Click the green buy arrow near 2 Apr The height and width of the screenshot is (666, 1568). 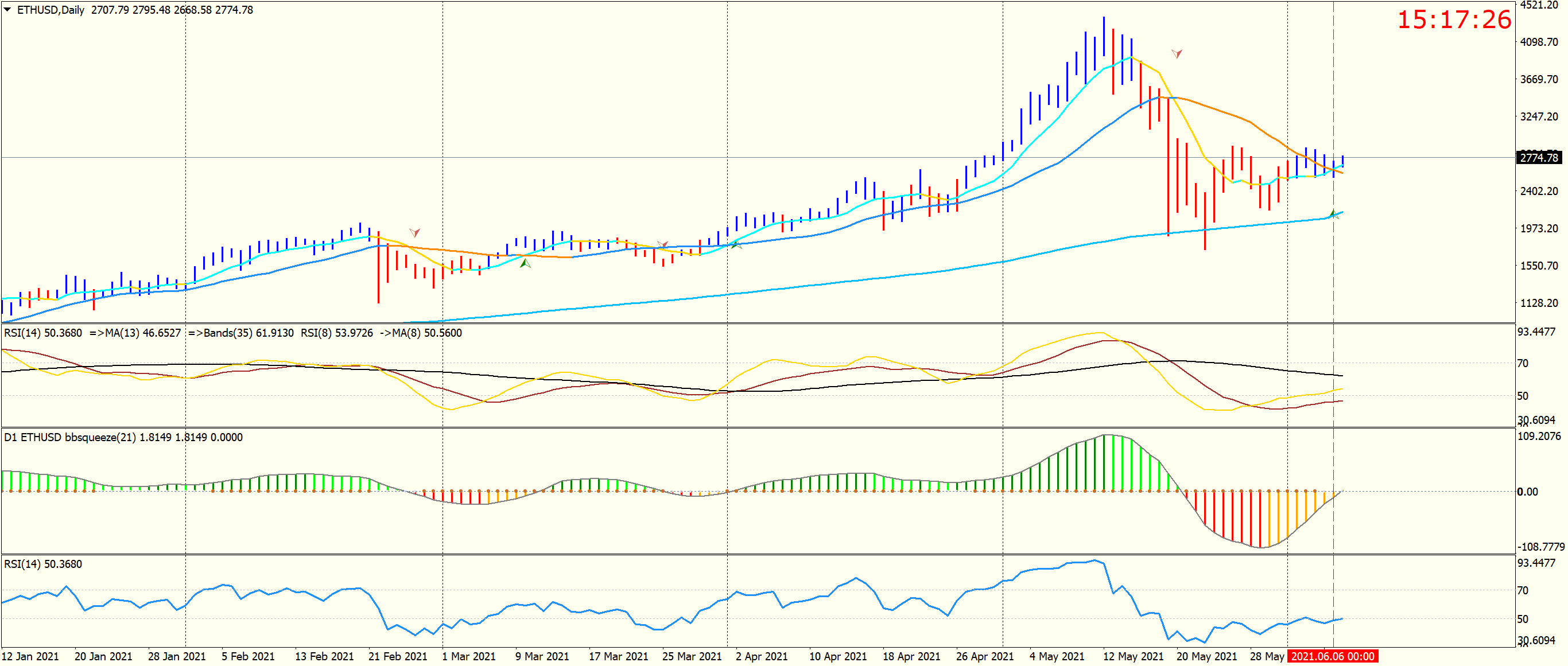[736, 244]
